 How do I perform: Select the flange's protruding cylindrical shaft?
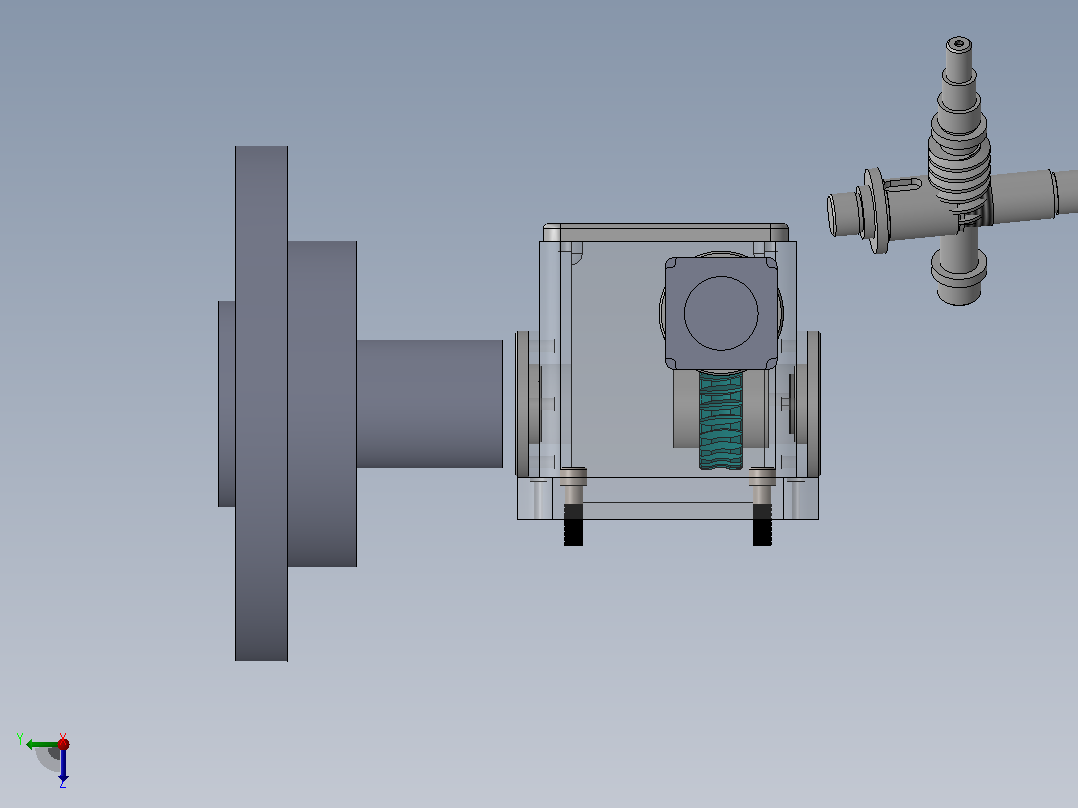point(430,404)
